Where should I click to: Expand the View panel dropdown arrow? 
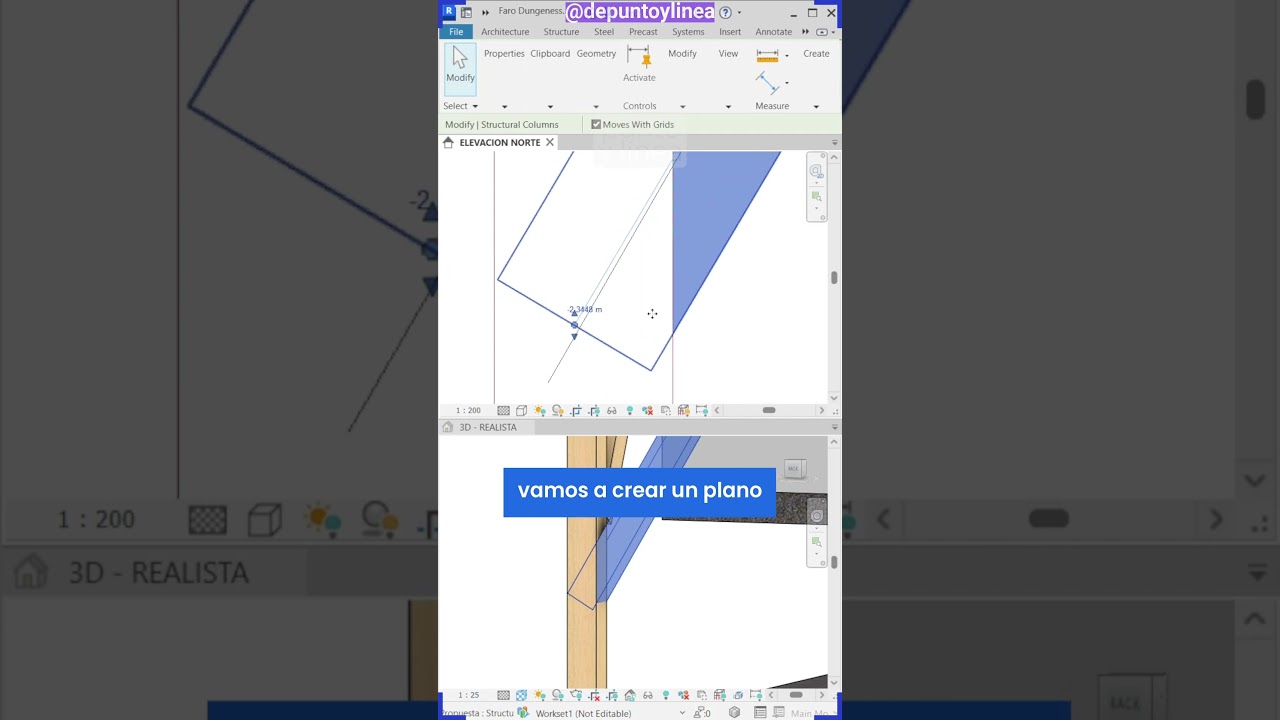coord(728,106)
